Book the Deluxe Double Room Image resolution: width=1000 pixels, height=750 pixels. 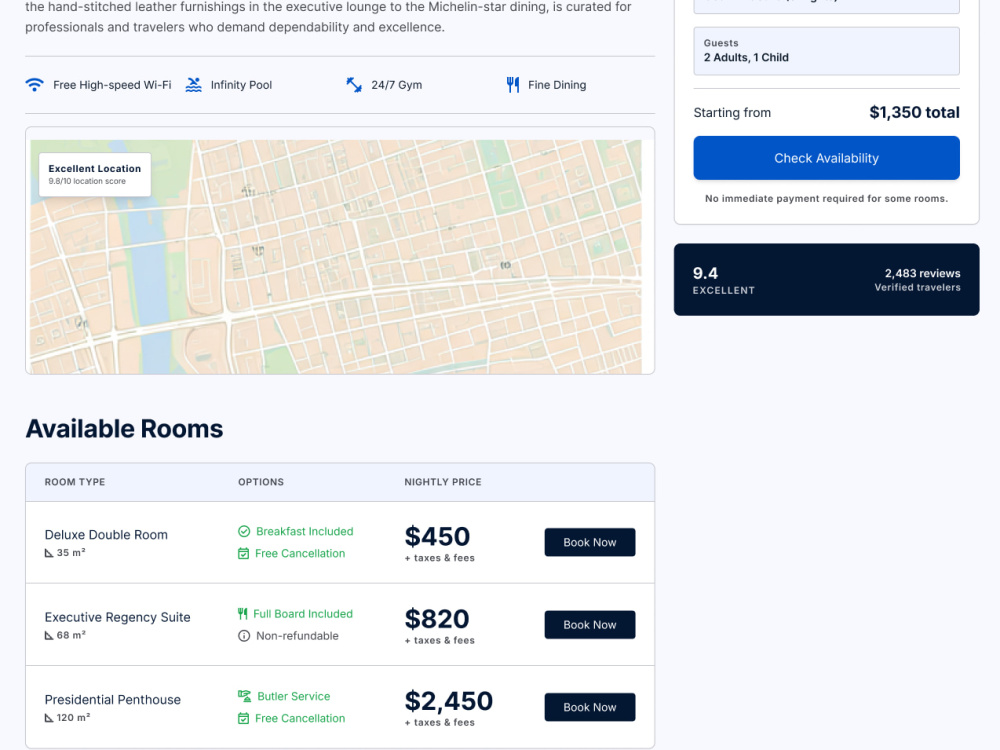[589, 542]
